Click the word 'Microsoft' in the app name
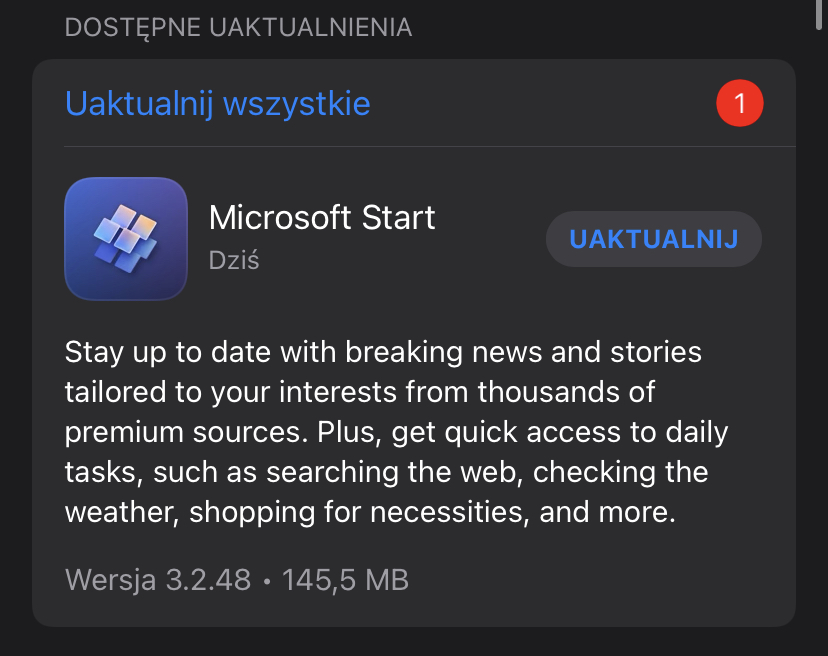The image size is (828, 656). coord(280,217)
